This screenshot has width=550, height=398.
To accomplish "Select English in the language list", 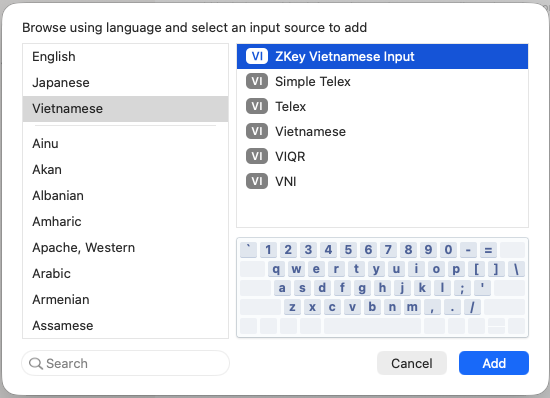I will 126,56.
